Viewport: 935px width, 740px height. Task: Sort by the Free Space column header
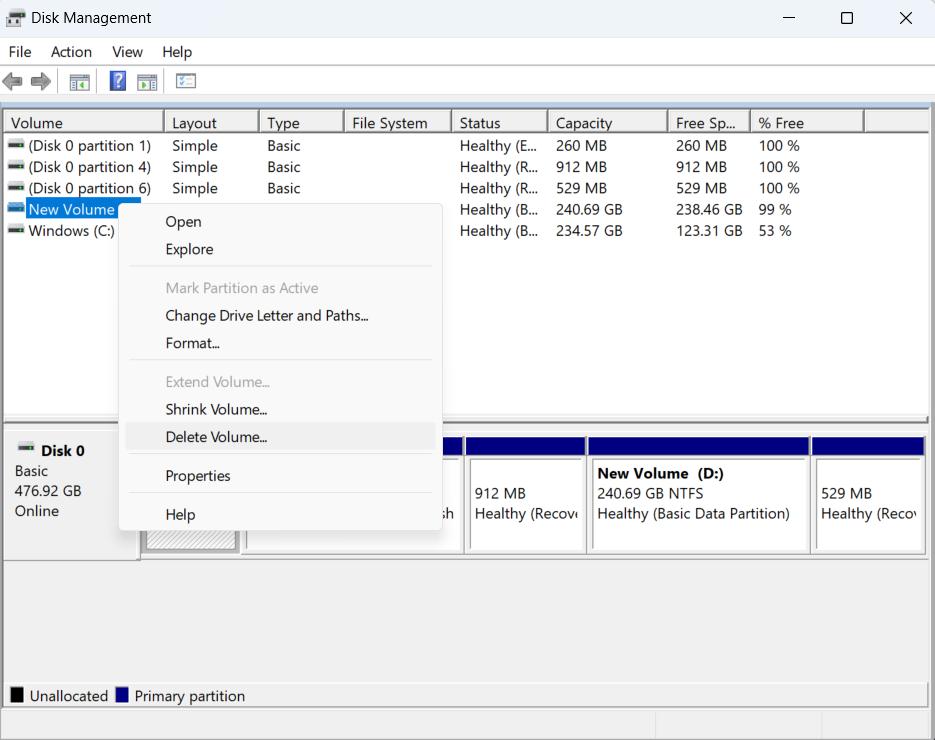tap(709, 123)
